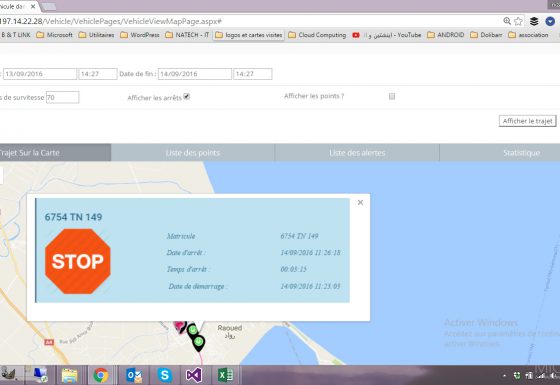Toggle the Afficher les arrêts checkbox

[186, 96]
